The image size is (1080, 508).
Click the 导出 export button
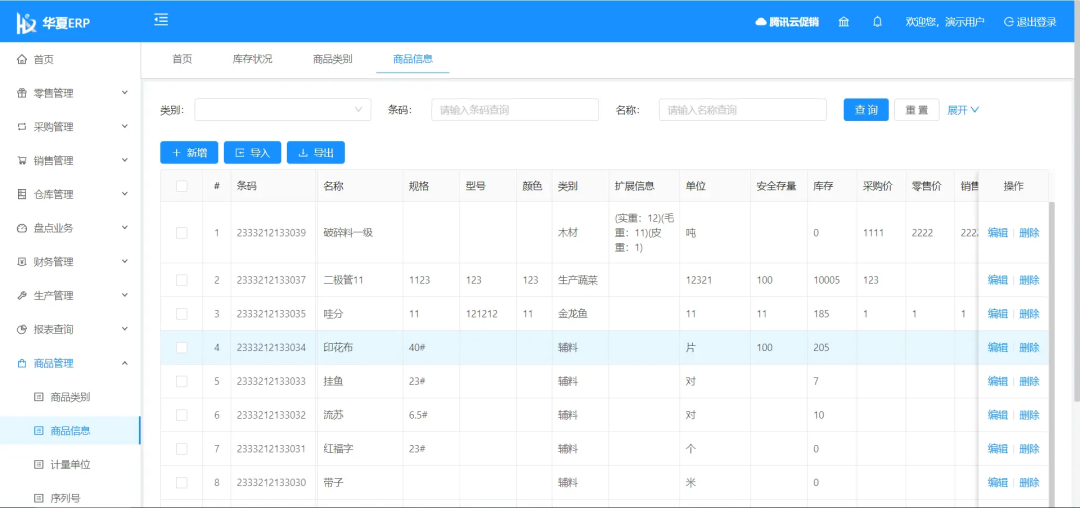316,153
